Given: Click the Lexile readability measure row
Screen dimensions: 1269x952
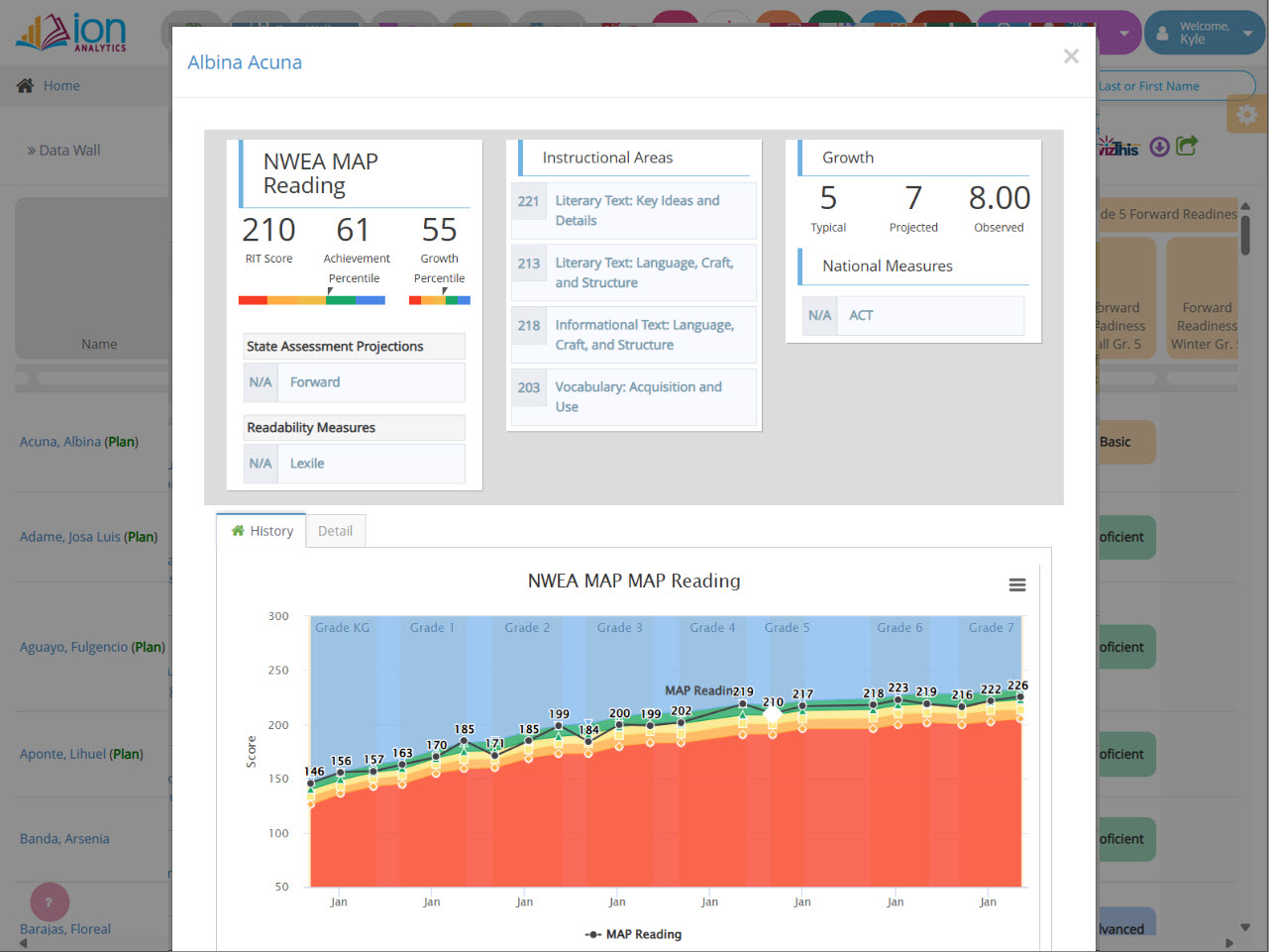Looking at the screenshot, I should click(x=355, y=464).
